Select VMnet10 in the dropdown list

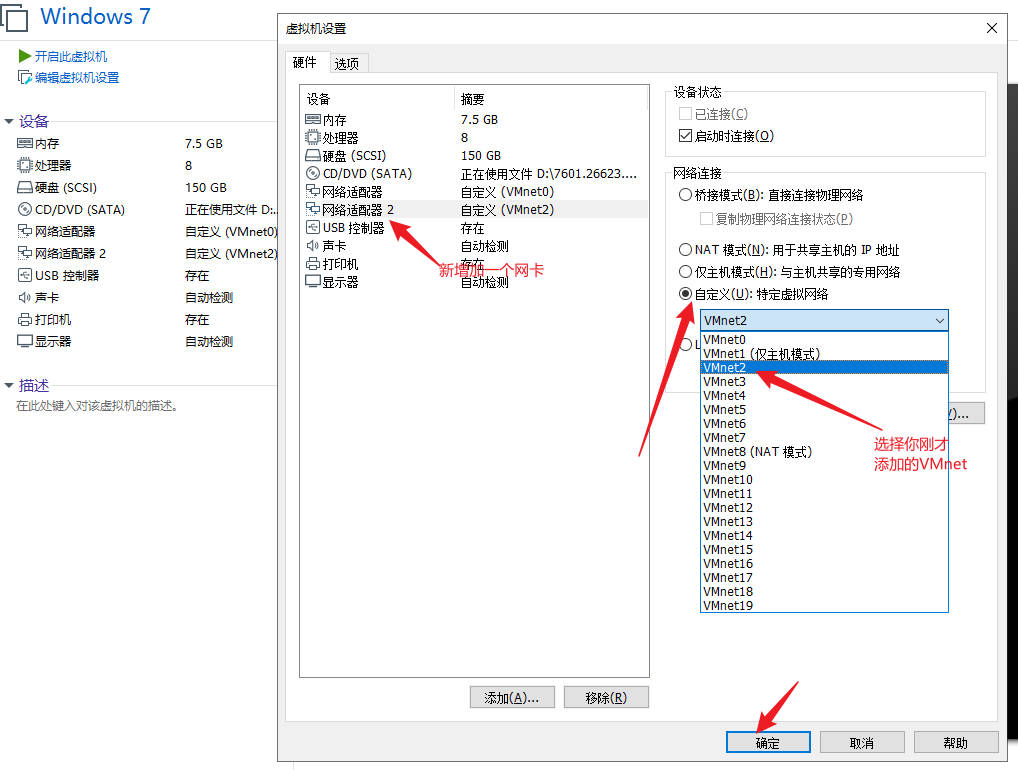point(824,480)
